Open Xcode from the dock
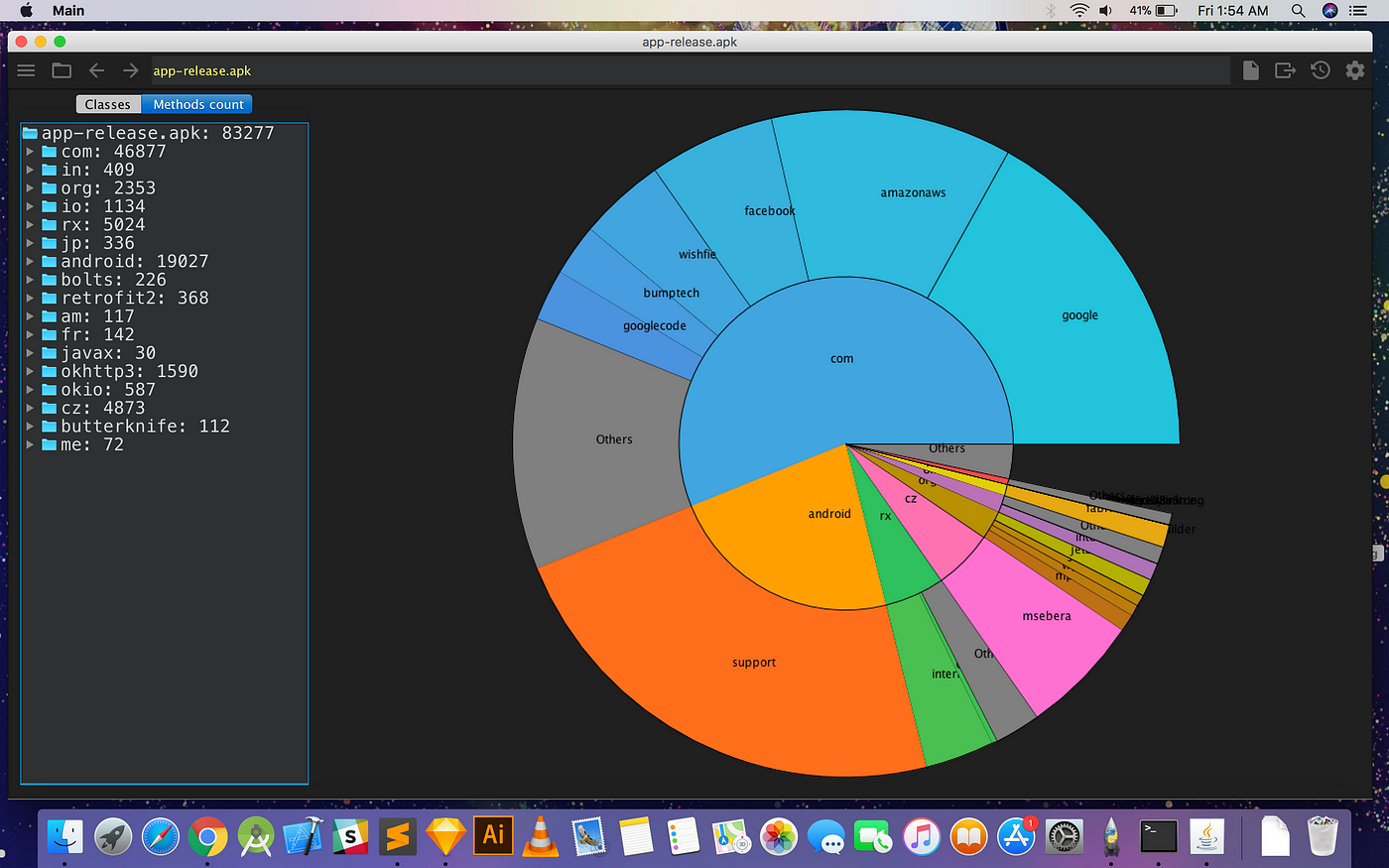 [x=303, y=837]
